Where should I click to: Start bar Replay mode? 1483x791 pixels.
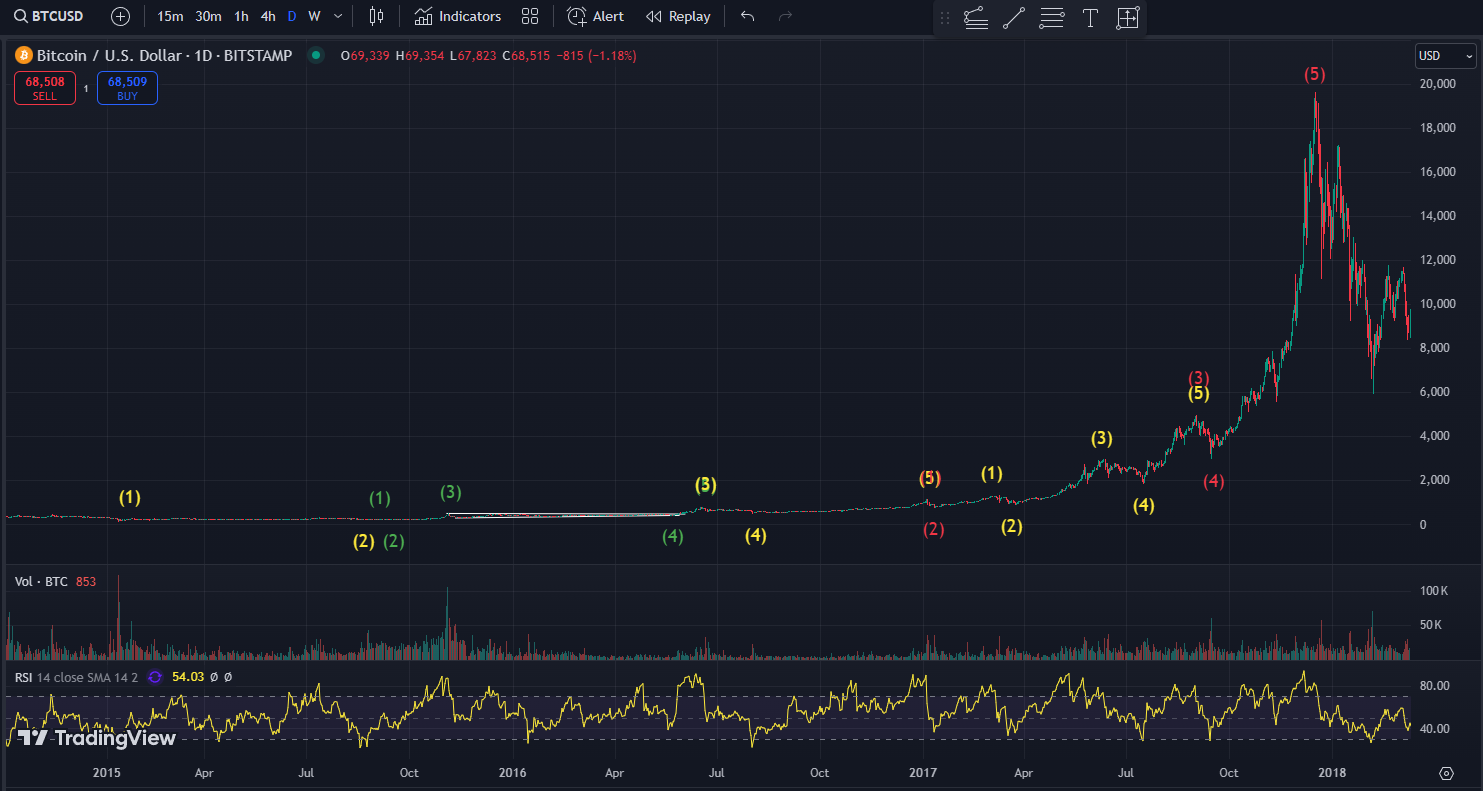[x=679, y=16]
